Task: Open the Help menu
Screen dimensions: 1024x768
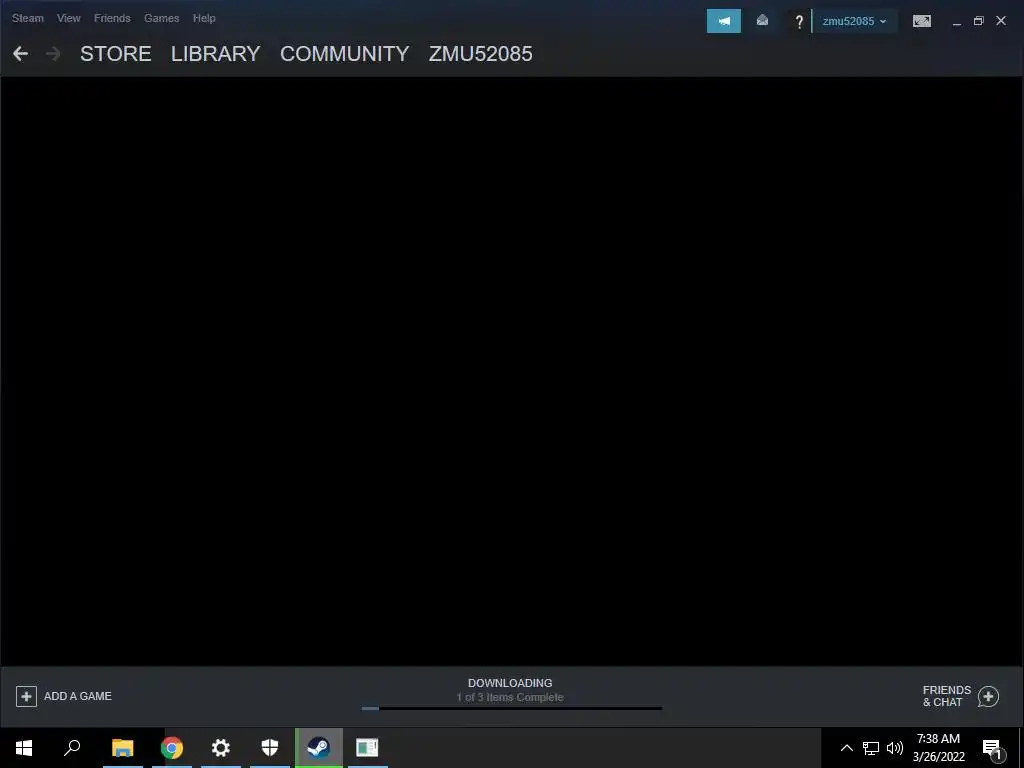Action: pos(204,18)
